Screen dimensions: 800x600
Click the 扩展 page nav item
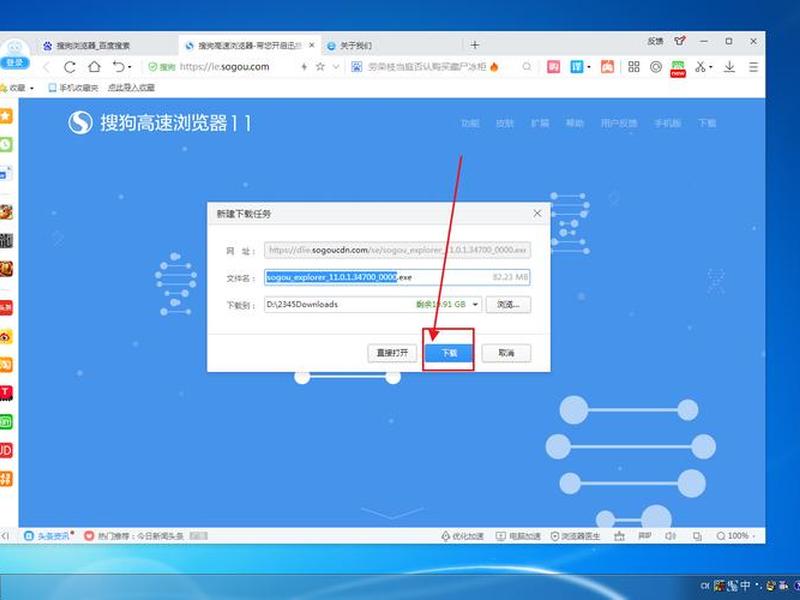[540, 123]
